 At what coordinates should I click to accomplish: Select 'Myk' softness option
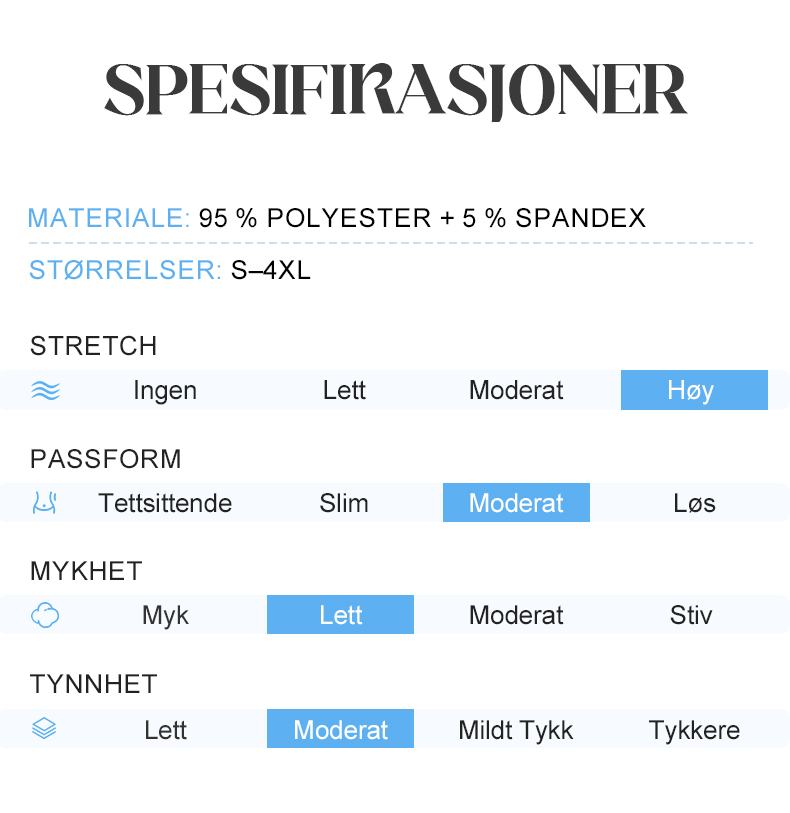pos(165,615)
